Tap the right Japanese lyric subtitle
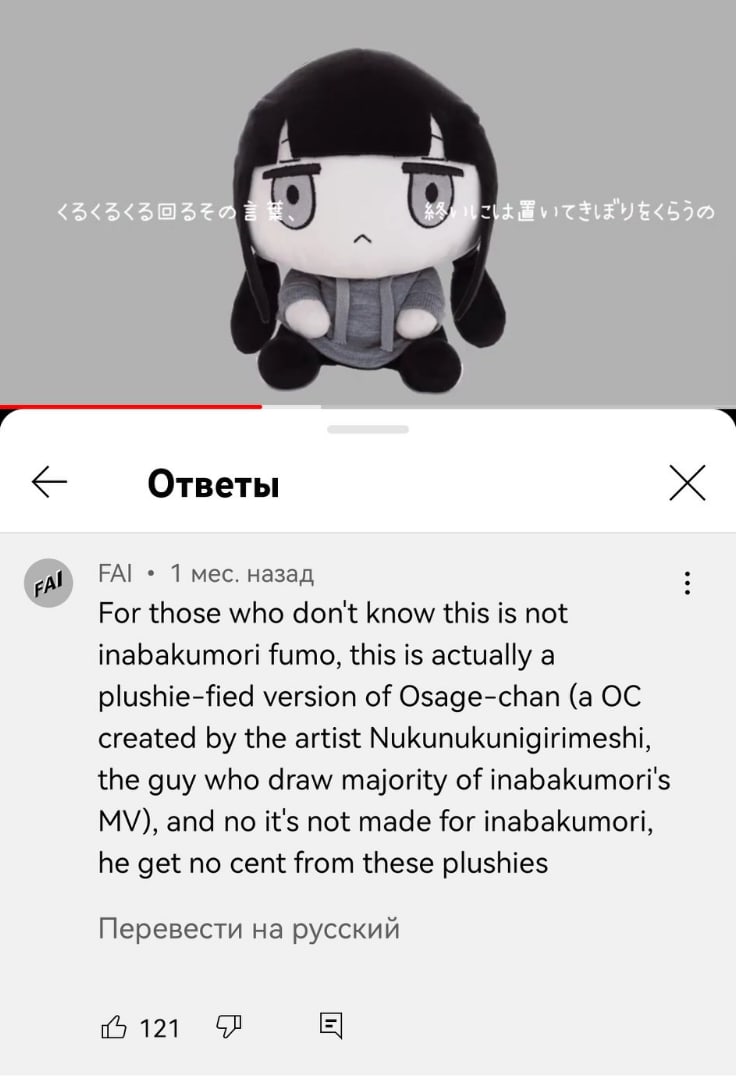Screen dimensions: 736x1080 pos(568,212)
